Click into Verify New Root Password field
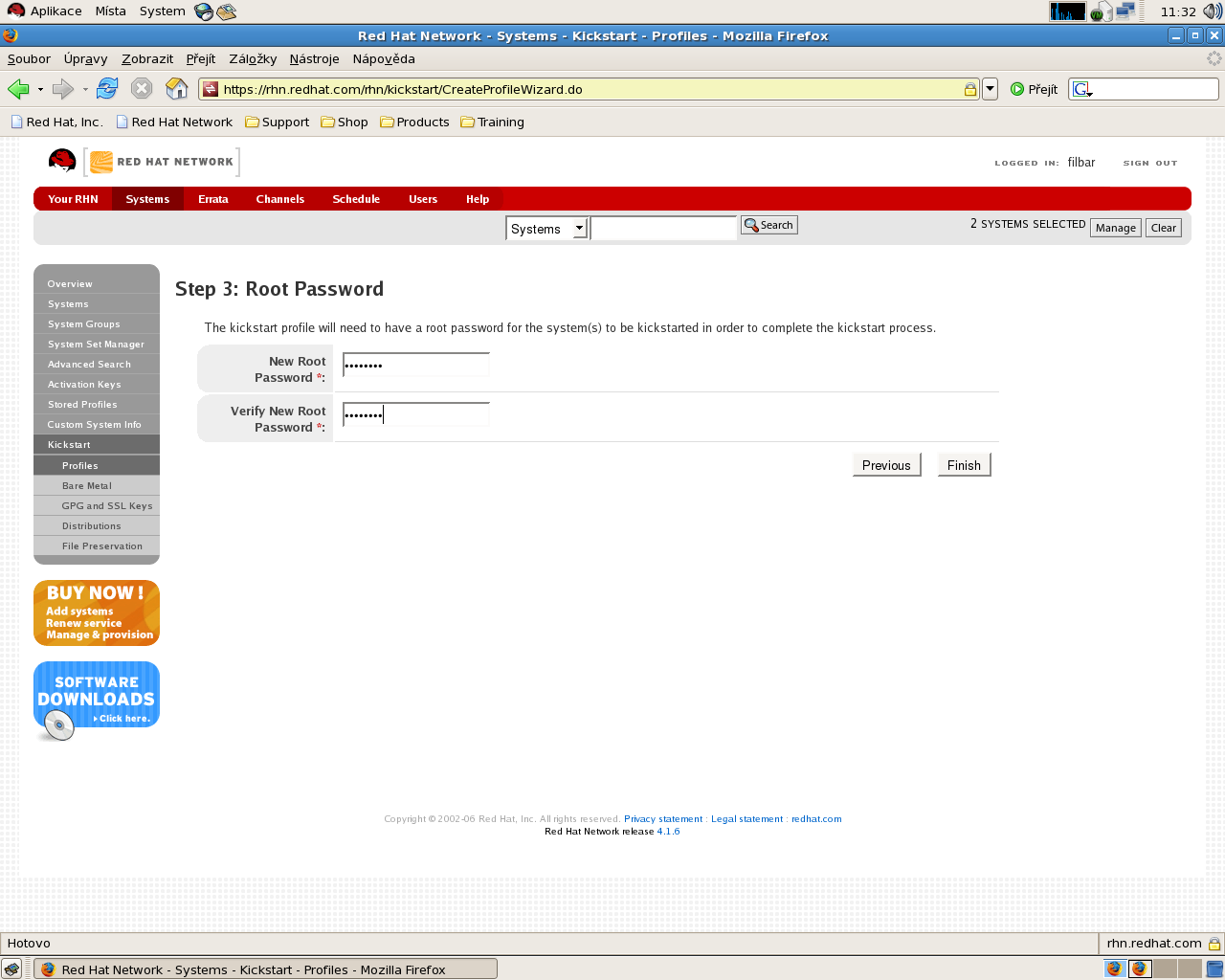This screenshot has height=980, width=1225. pyautogui.click(x=415, y=414)
